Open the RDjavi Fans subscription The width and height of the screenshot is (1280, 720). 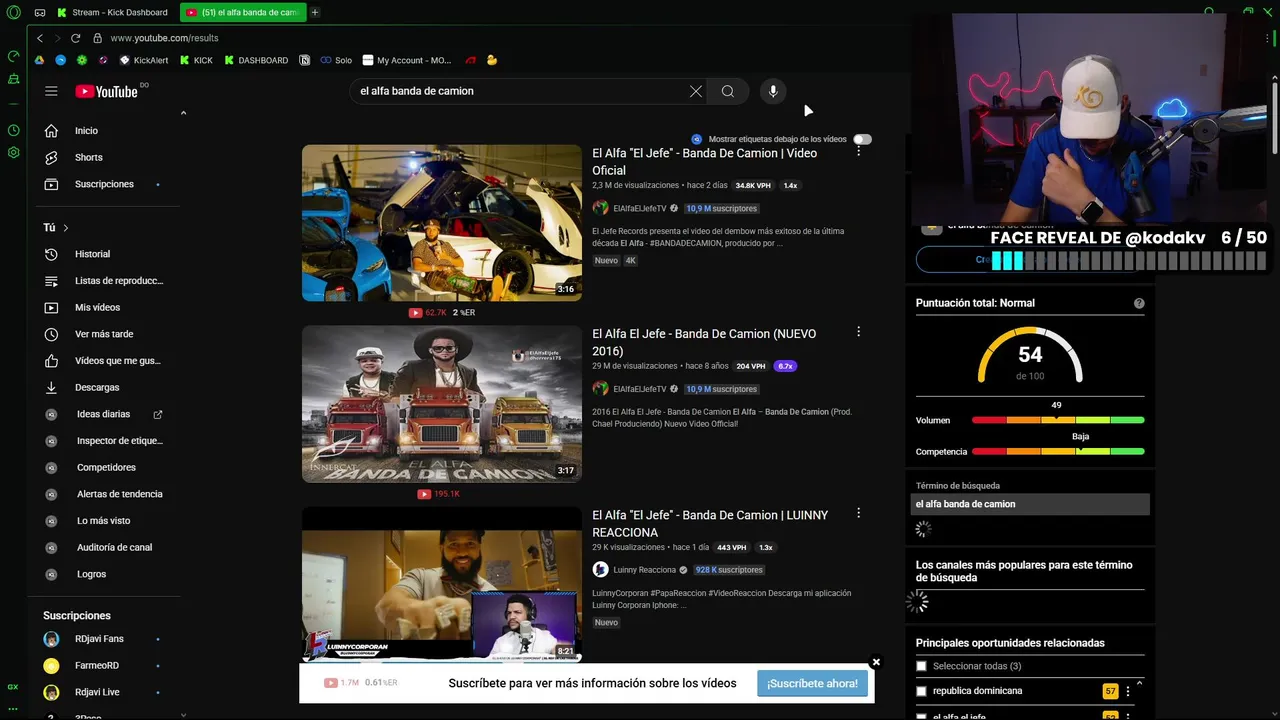pyautogui.click(x=99, y=639)
